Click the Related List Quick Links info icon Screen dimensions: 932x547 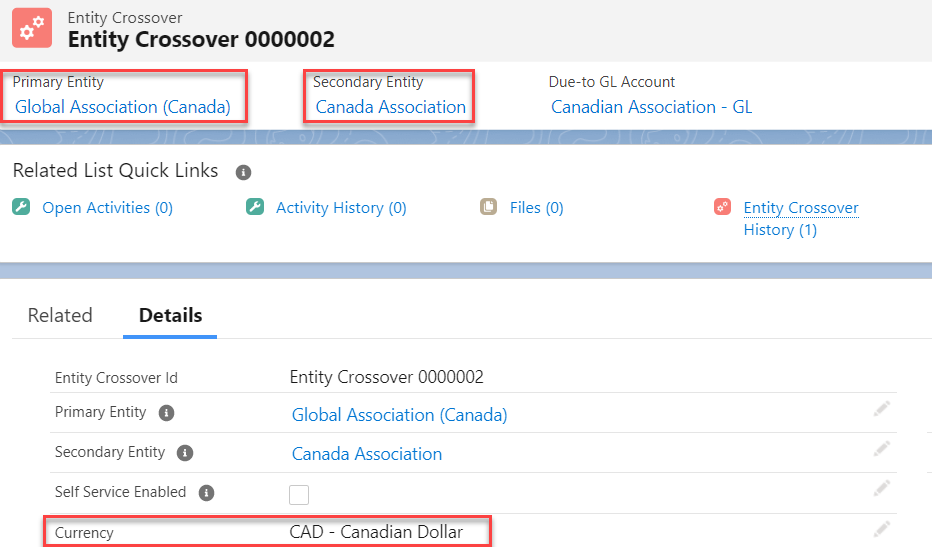(243, 172)
